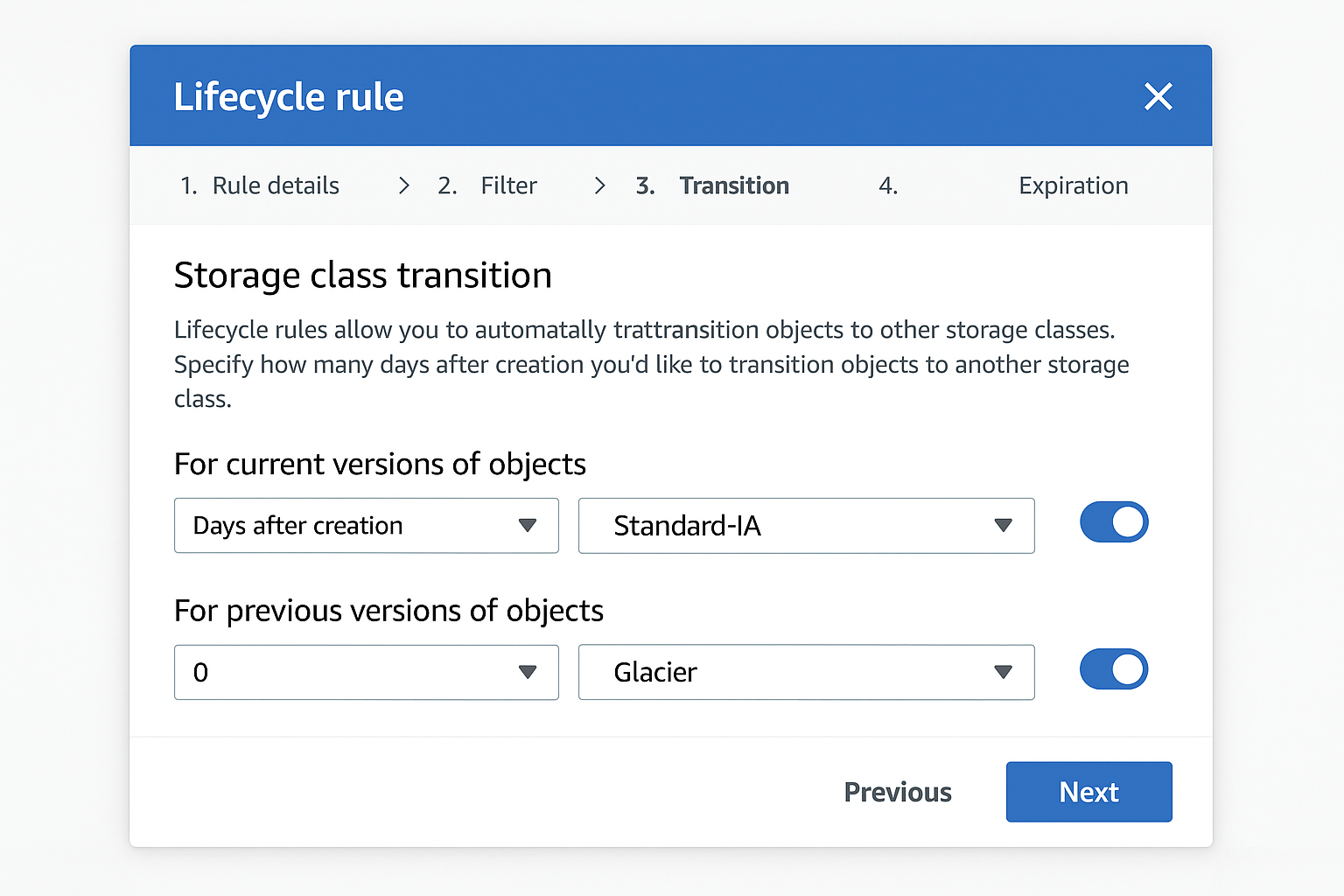Click the chevron between Filter and Transition
The width and height of the screenshot is (1344, 896).
coord(600,185)
